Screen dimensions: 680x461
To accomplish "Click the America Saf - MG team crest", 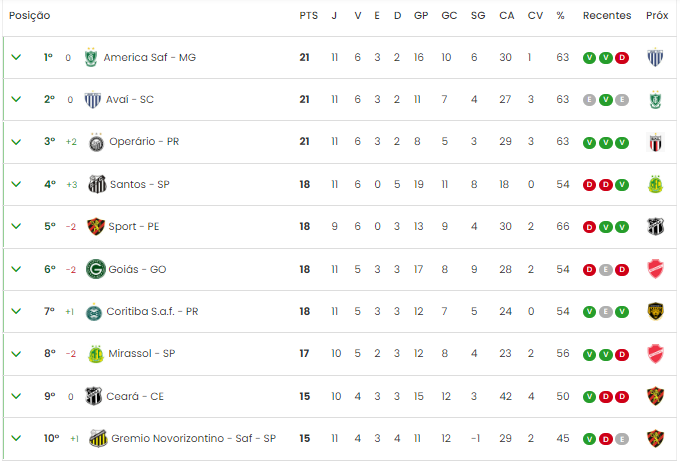I will (91, 57).
